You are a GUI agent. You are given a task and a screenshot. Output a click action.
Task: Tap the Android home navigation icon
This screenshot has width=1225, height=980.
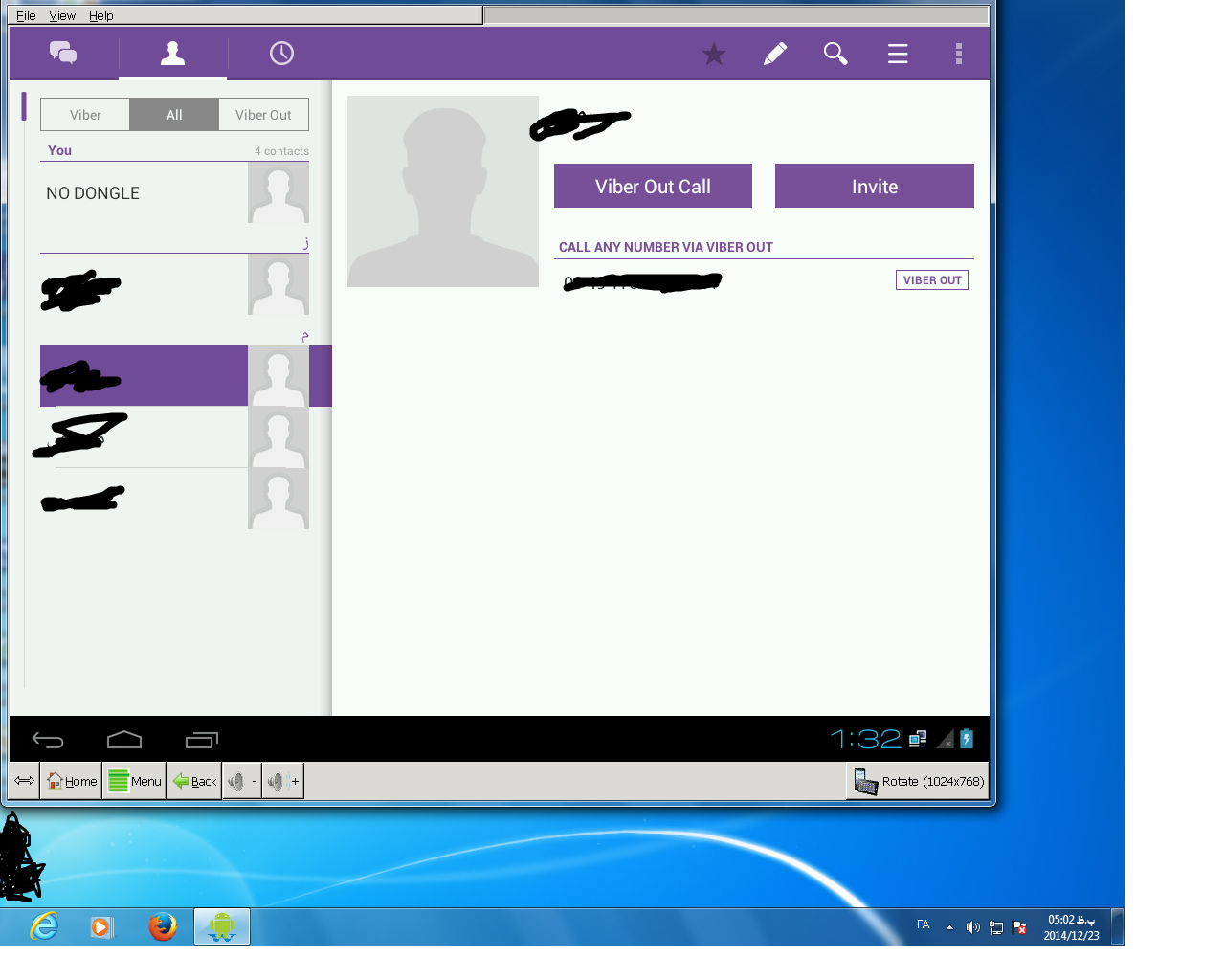pos(124,740)
